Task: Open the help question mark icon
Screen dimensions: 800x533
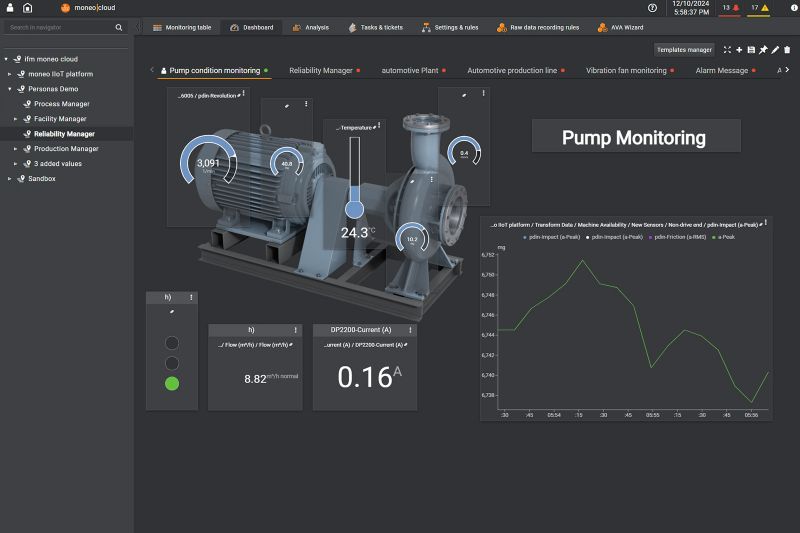Action: [x=653, y=8]
